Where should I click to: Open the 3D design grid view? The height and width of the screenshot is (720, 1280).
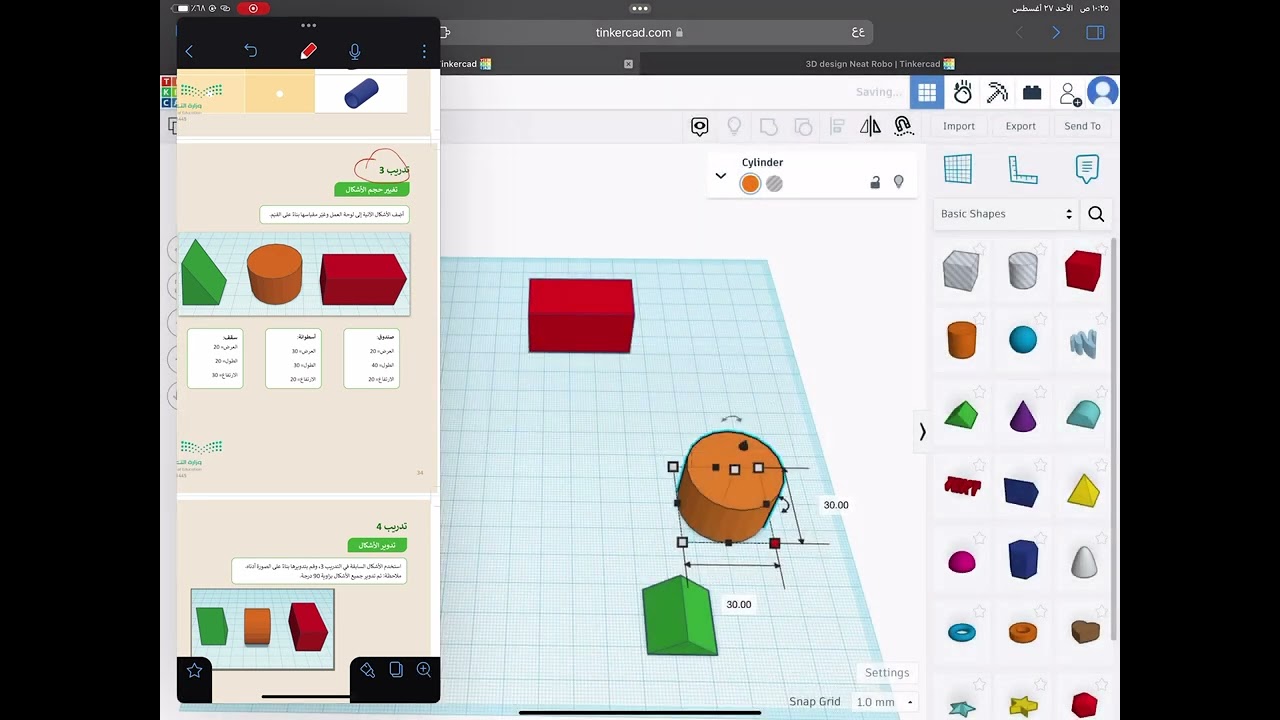tap(927, 93)
